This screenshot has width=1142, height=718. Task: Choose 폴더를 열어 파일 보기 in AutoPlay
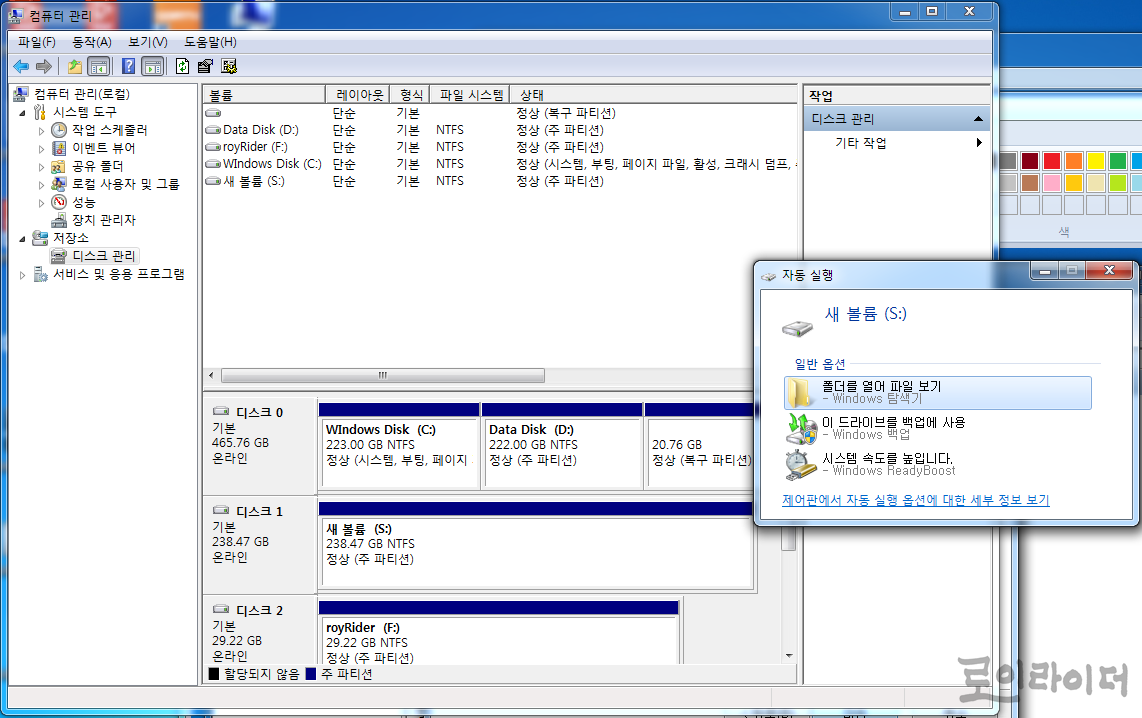click(x=938, y=392)
